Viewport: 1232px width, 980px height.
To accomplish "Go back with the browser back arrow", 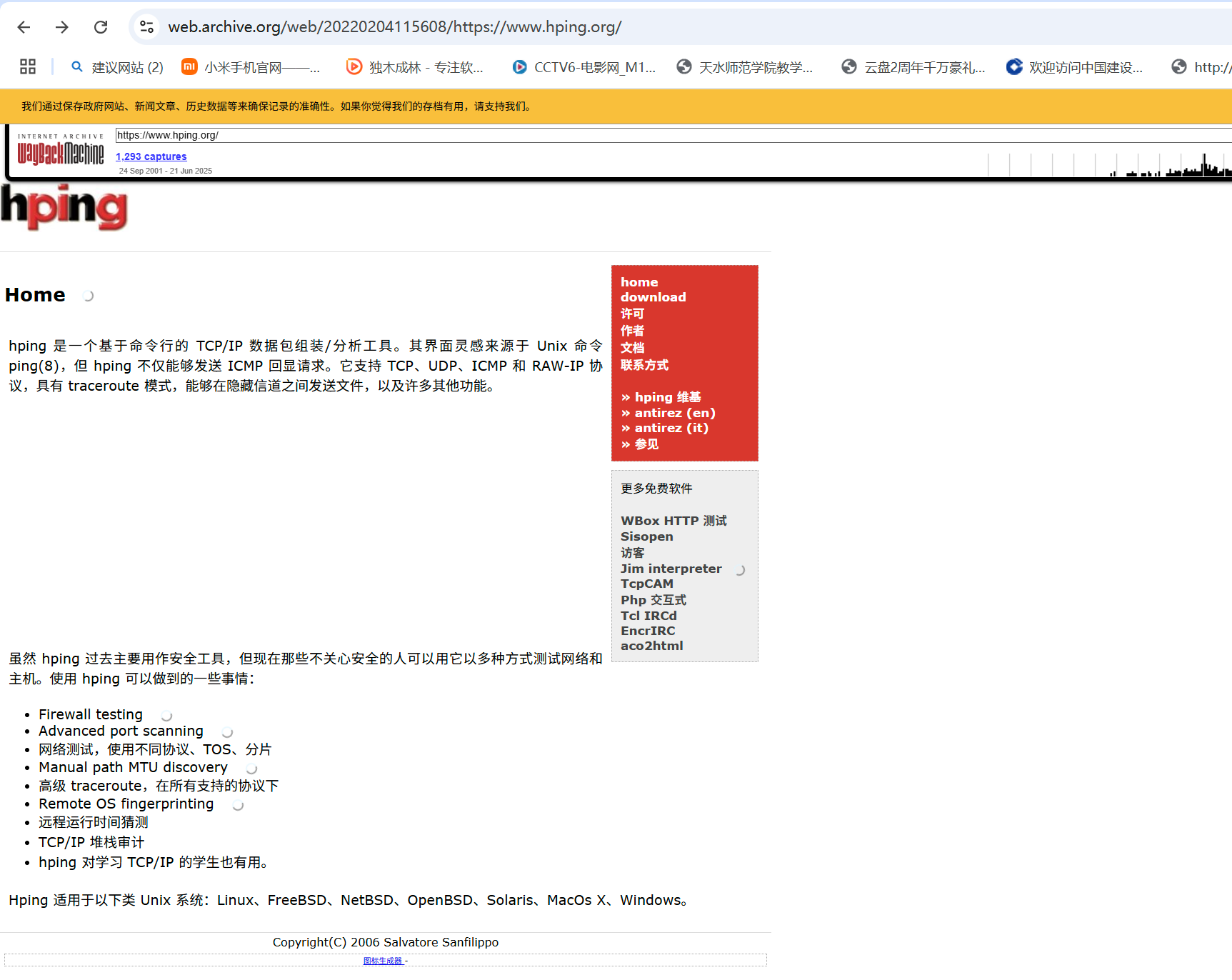I will 24,27.
